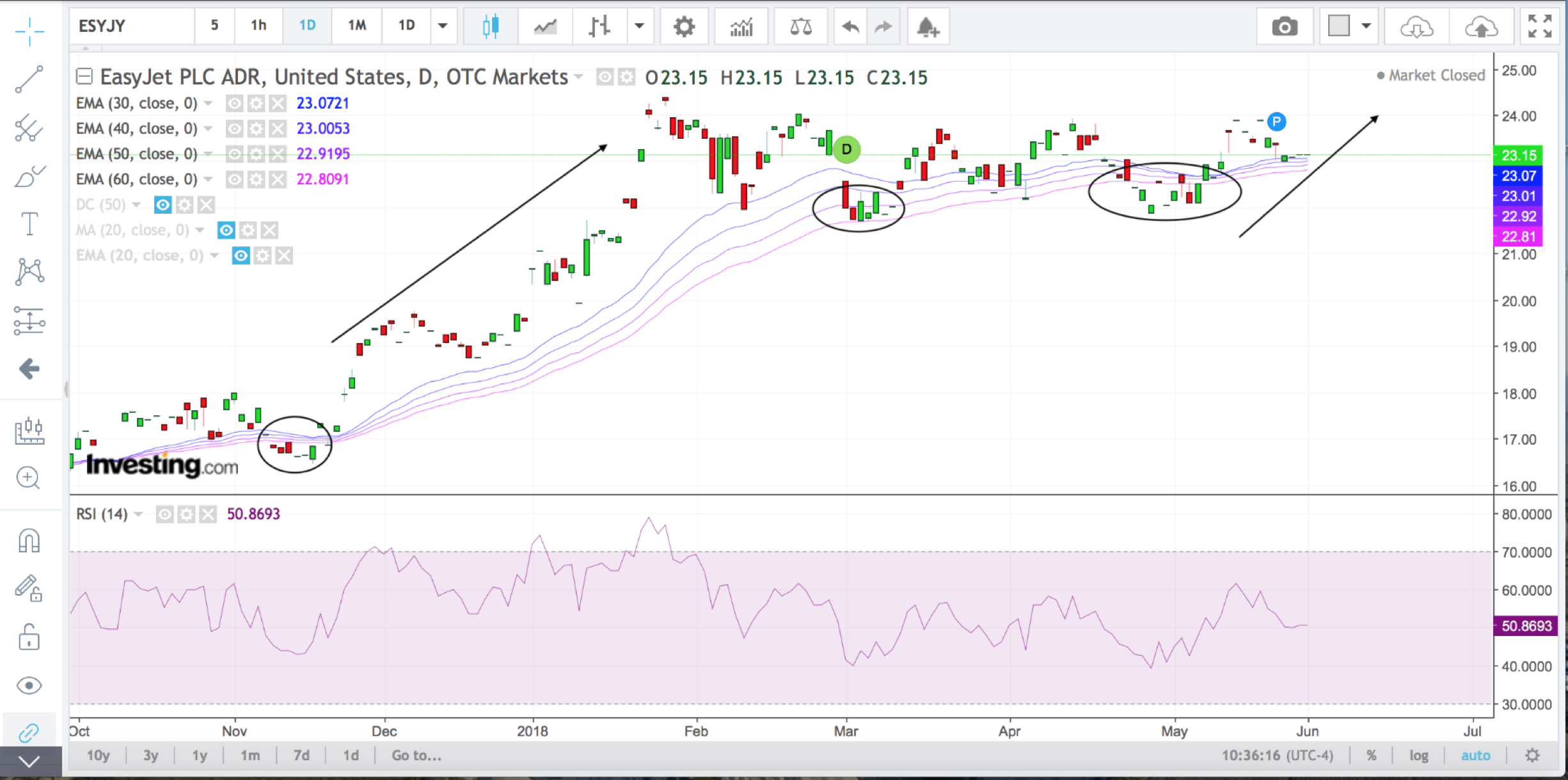
Task: Collapse the chart legend minus box
Action: click(x=84, y=77)
